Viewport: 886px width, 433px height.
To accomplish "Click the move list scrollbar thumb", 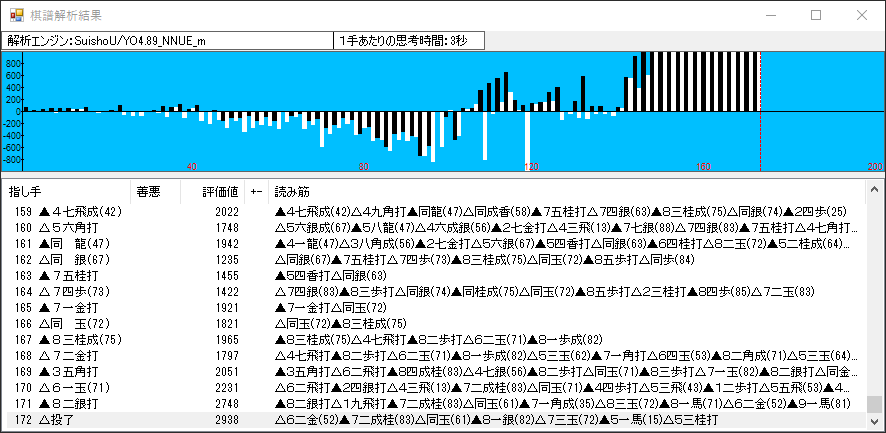I will [874, 404].
